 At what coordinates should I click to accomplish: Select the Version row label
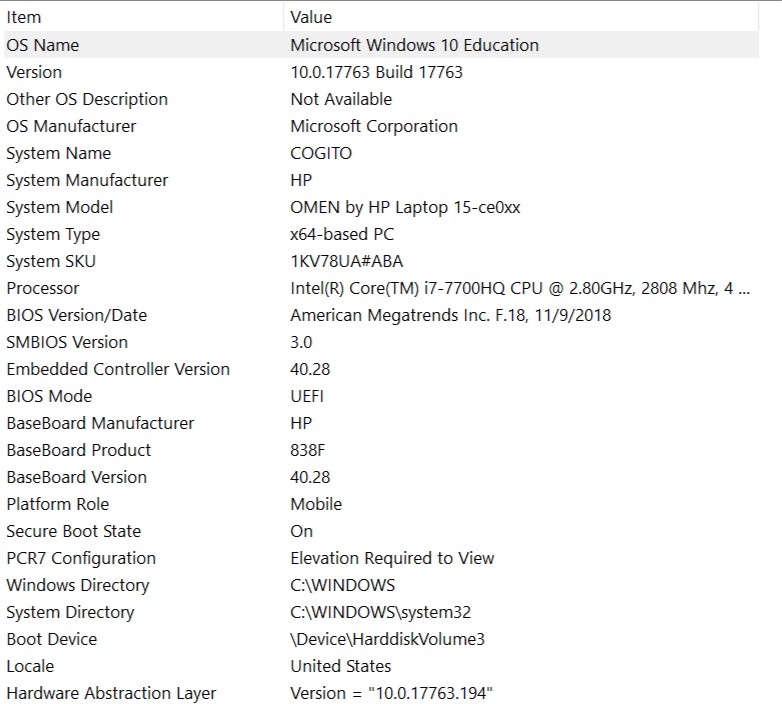point(34,72)
